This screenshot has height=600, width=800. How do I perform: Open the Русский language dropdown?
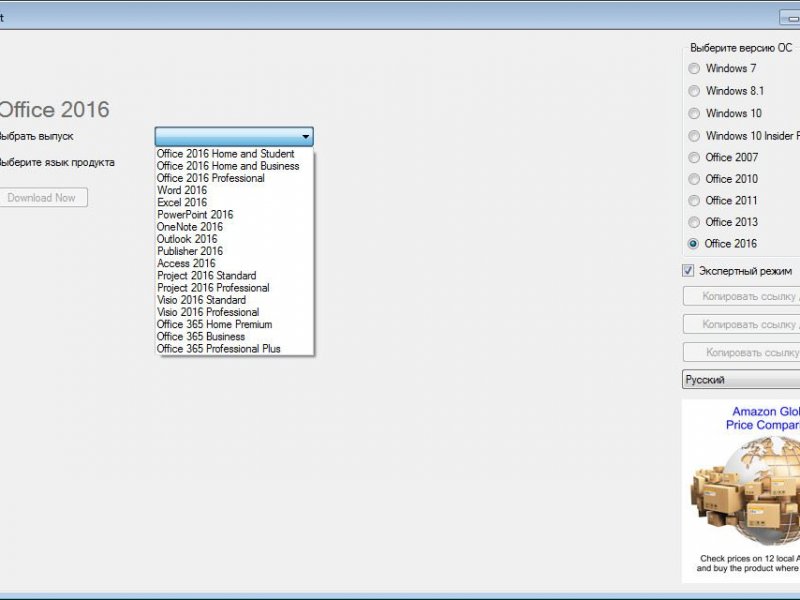pyautogui.click(x=741, y=380)
